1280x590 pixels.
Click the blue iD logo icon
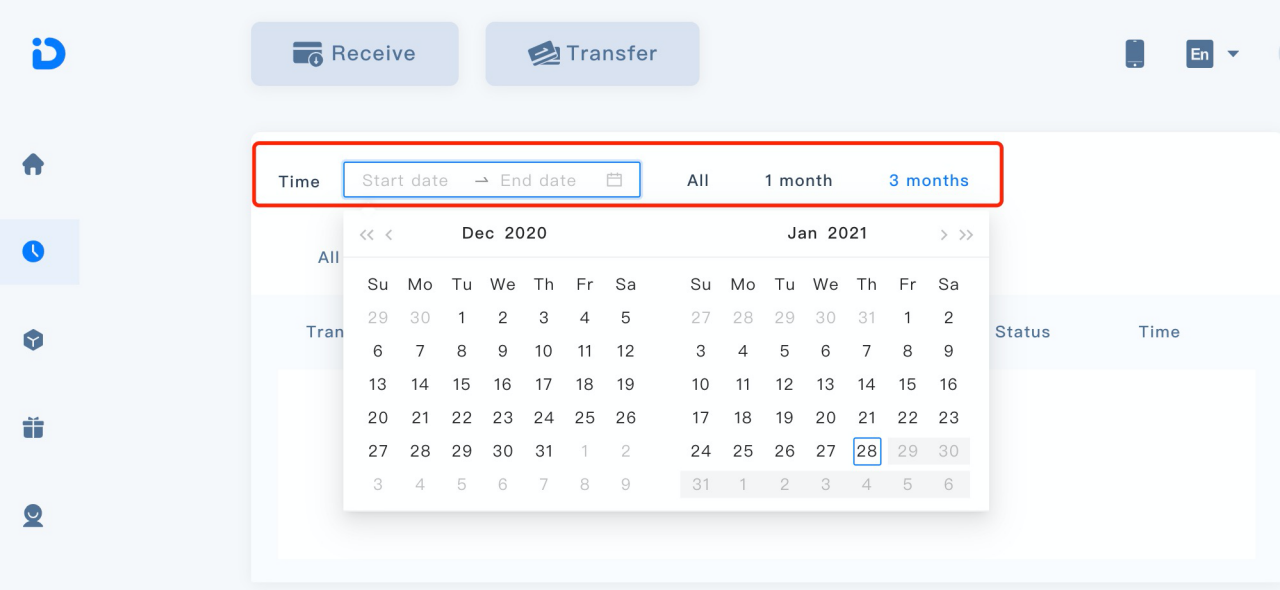(x=48, y=53)
